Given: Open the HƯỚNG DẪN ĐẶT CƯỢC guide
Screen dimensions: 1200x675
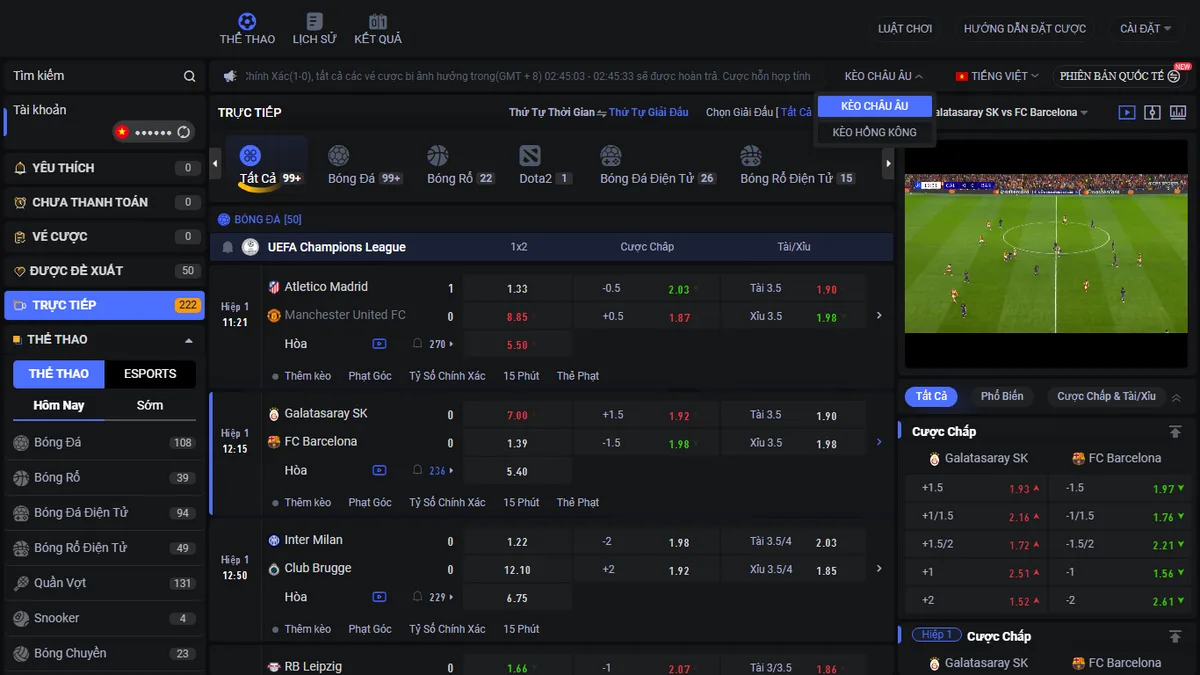Looking at the screenshot, I should click(1025, 29).
